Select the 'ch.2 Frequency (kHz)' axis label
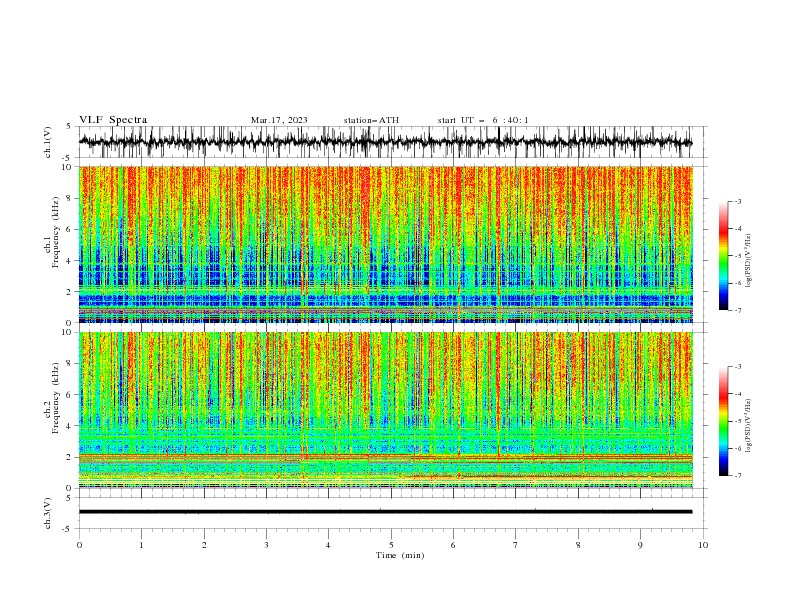This screenshot has height=612, width=792. point(53,398)
